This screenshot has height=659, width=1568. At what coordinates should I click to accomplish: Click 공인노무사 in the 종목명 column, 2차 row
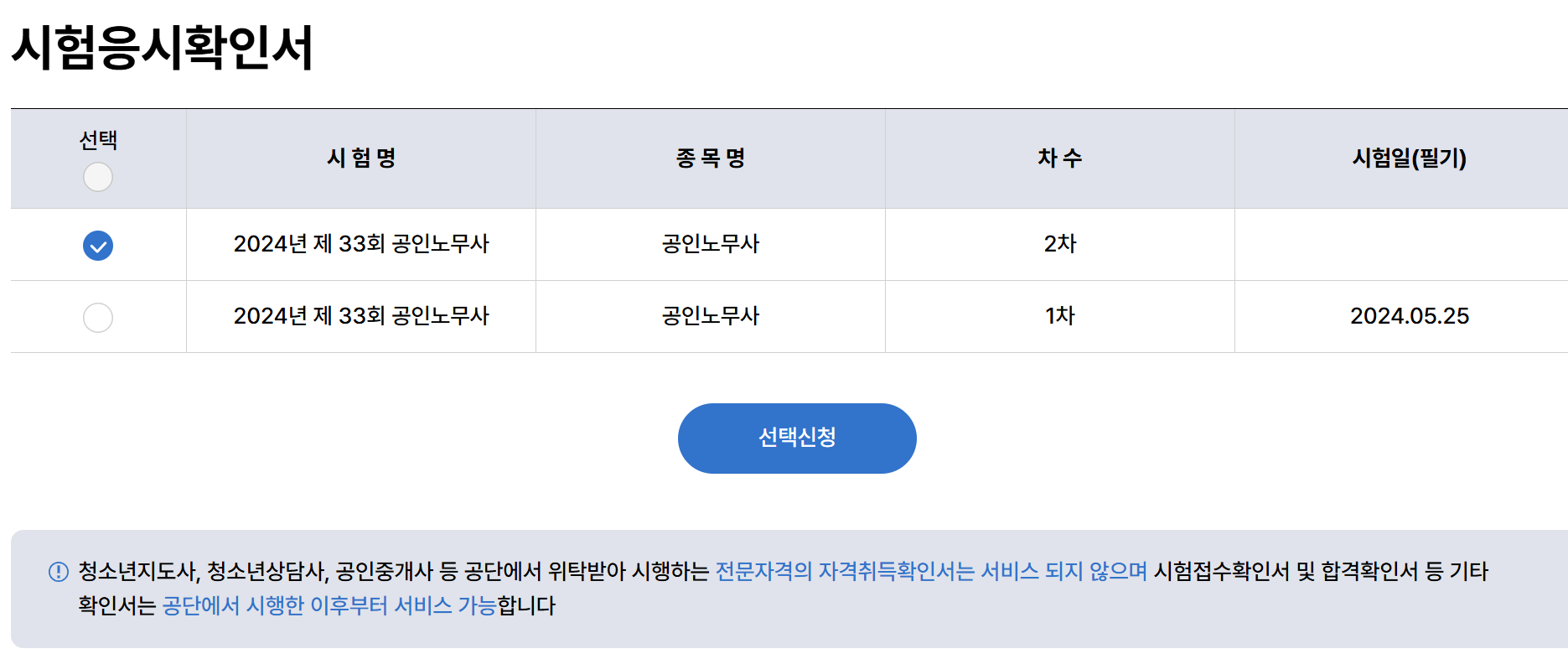[x=711, y=244]
